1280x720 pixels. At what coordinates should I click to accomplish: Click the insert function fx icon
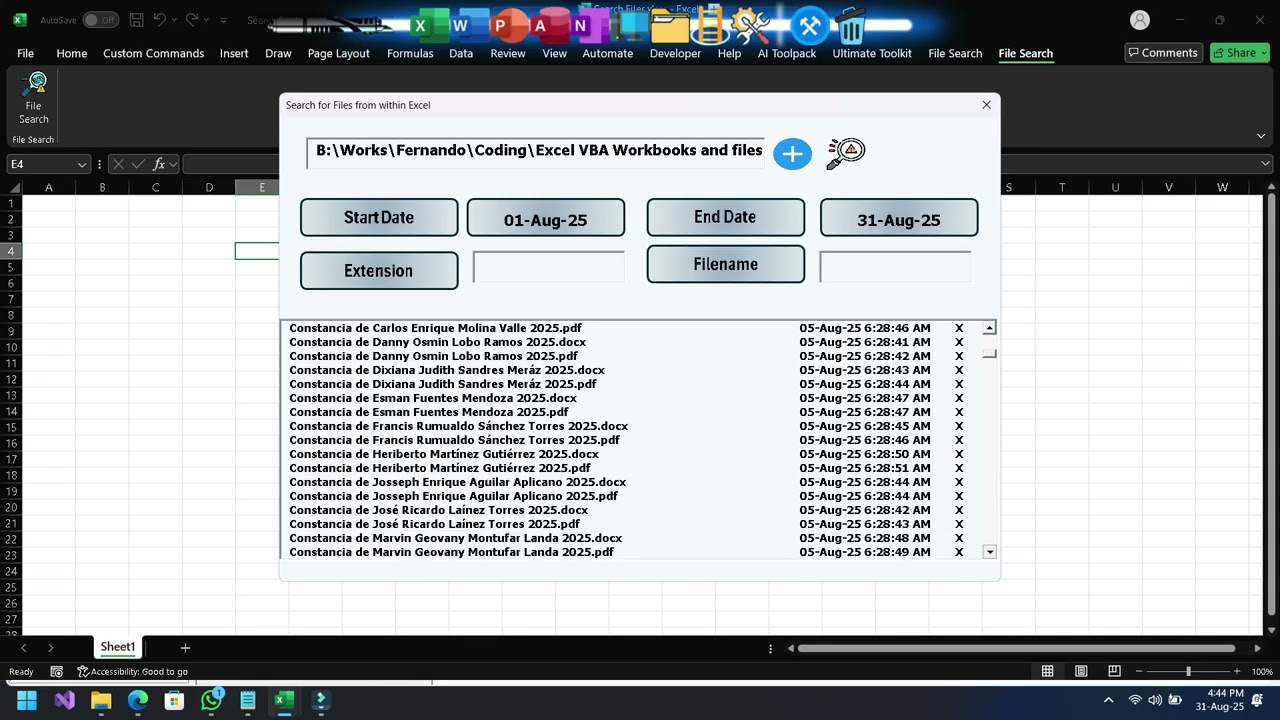(x=158, y=164)
